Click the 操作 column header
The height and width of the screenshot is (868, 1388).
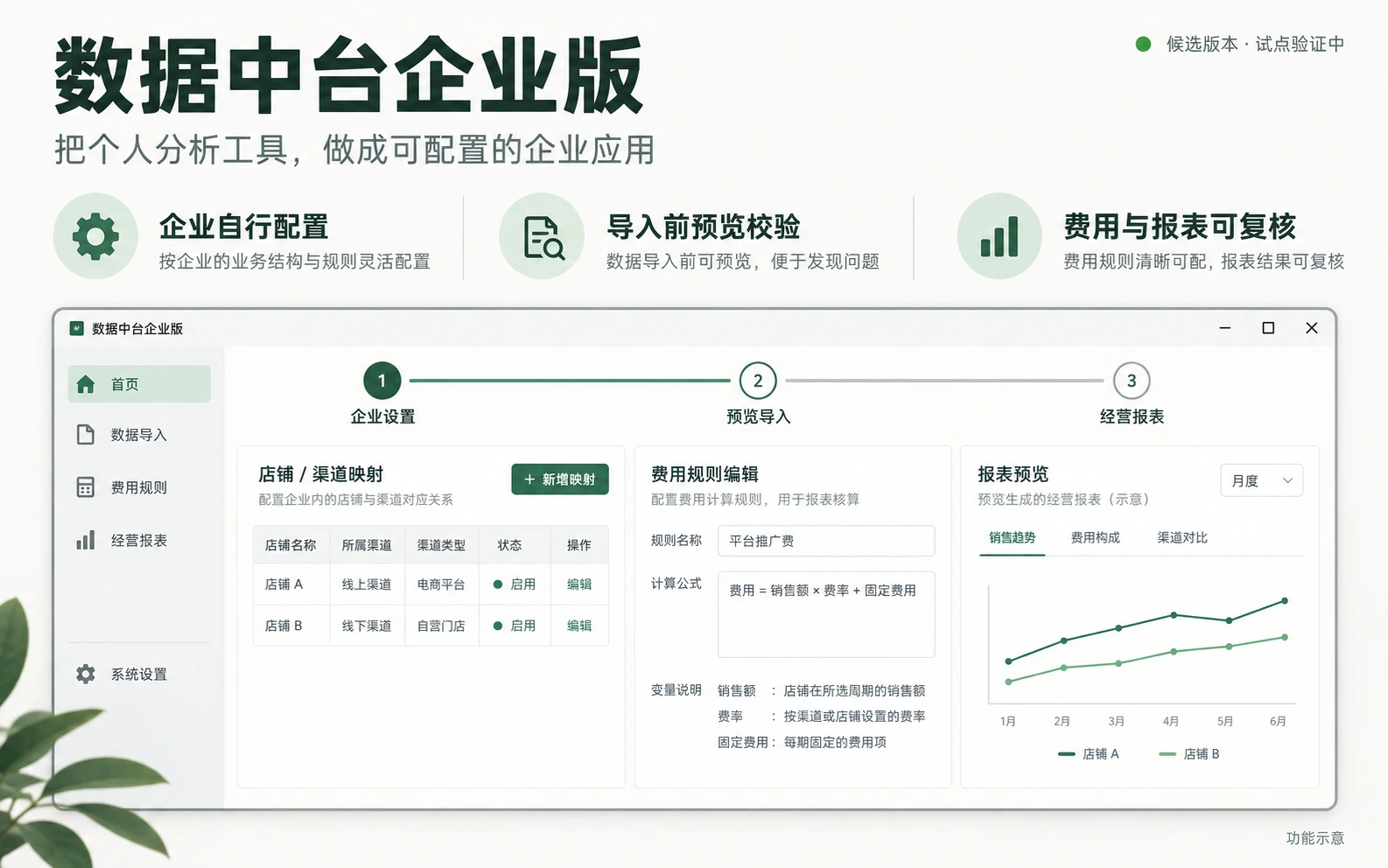point(579,545)
